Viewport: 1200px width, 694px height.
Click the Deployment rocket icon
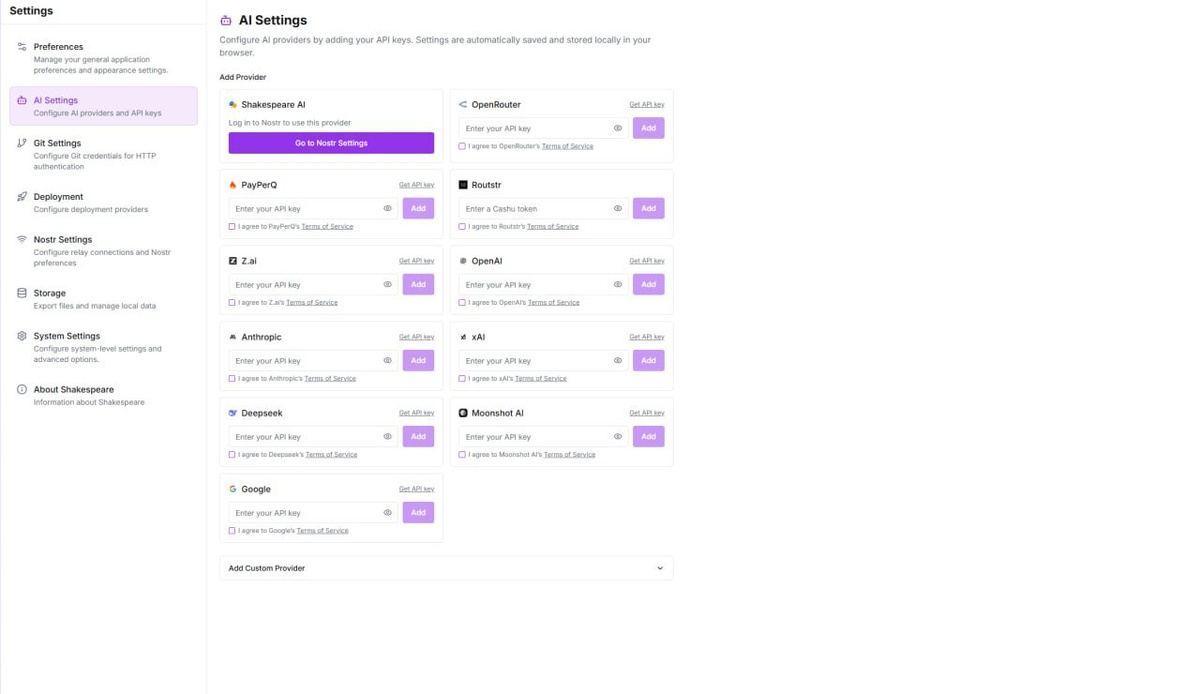[x=22, y=197]
